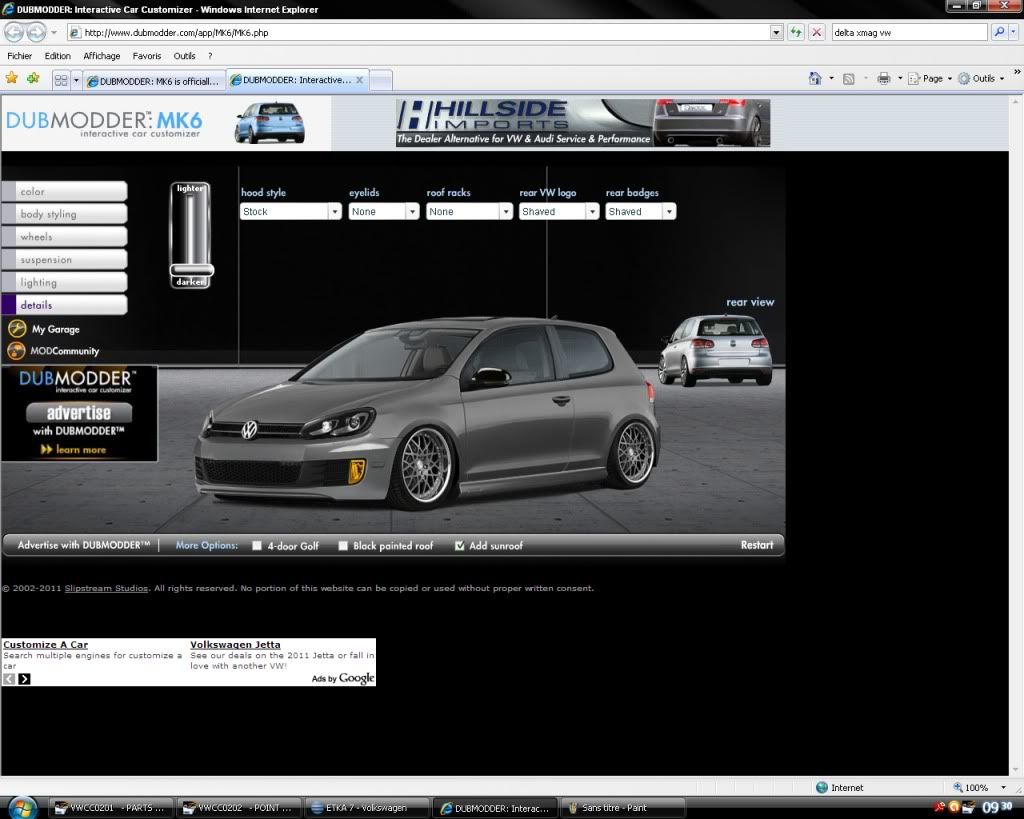
Task: Open the Fichier menu
Action: [x=20, y=56]
